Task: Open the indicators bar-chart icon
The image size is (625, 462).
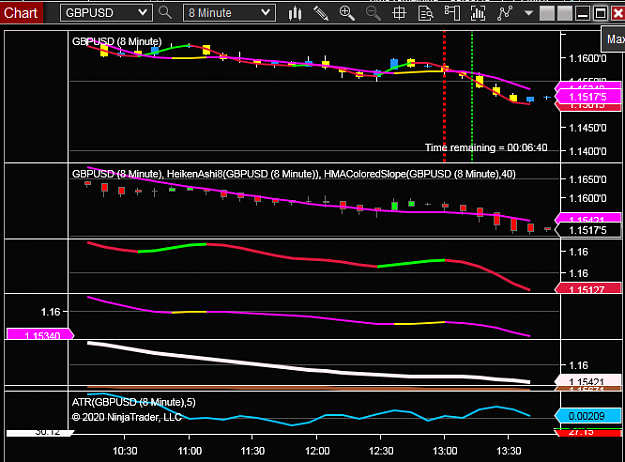Action: (478, 13)
